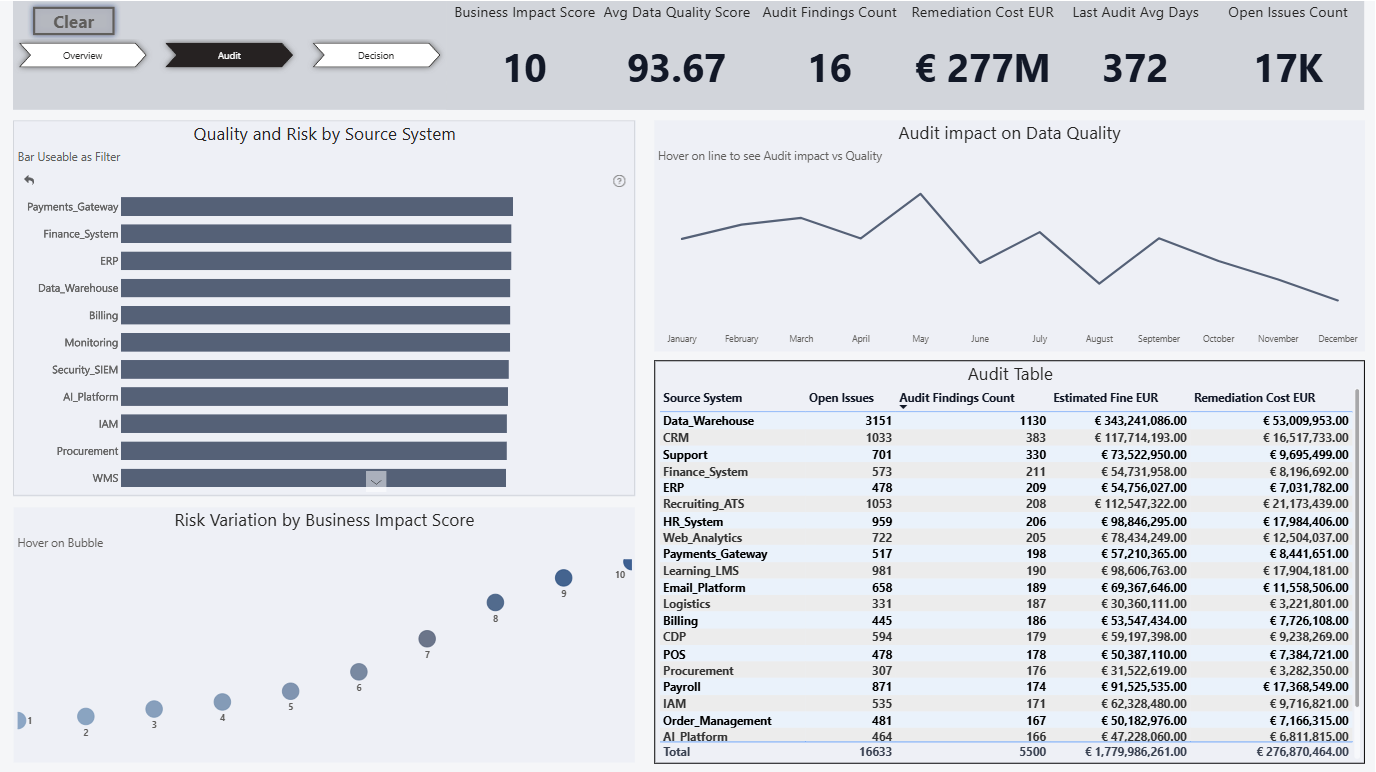The width and height of the screenshot is (1376, 772).
Task: Filter by Data_Warehouse bar
Action: pos(315,288)
